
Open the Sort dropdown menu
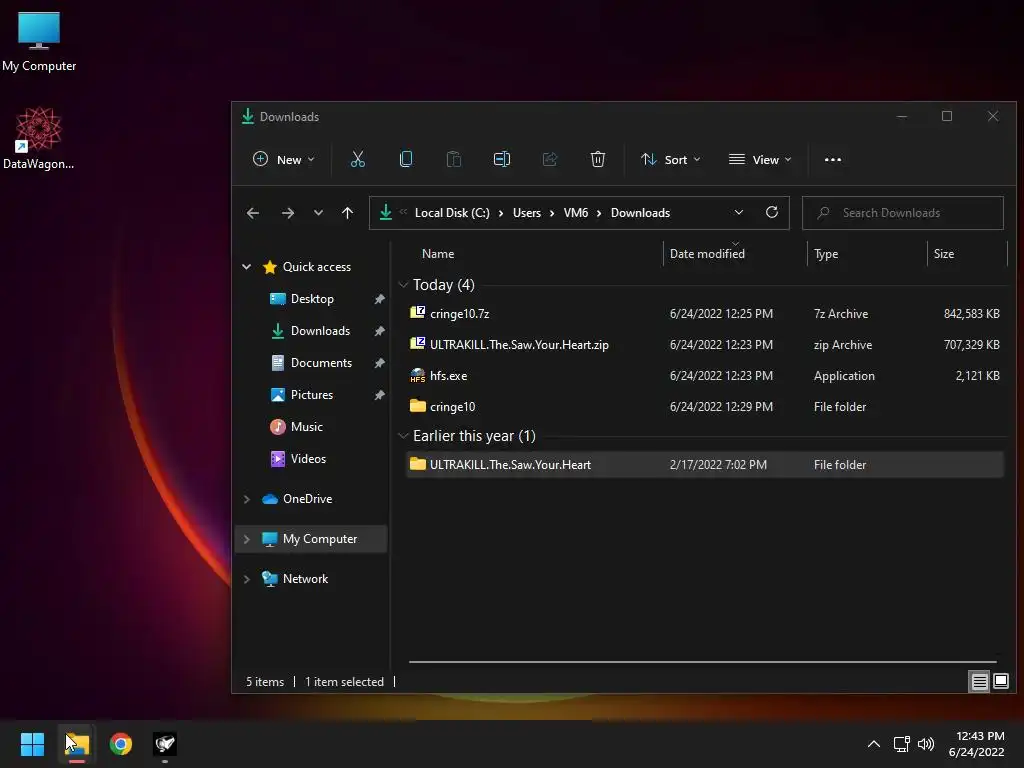click(671, 159)
